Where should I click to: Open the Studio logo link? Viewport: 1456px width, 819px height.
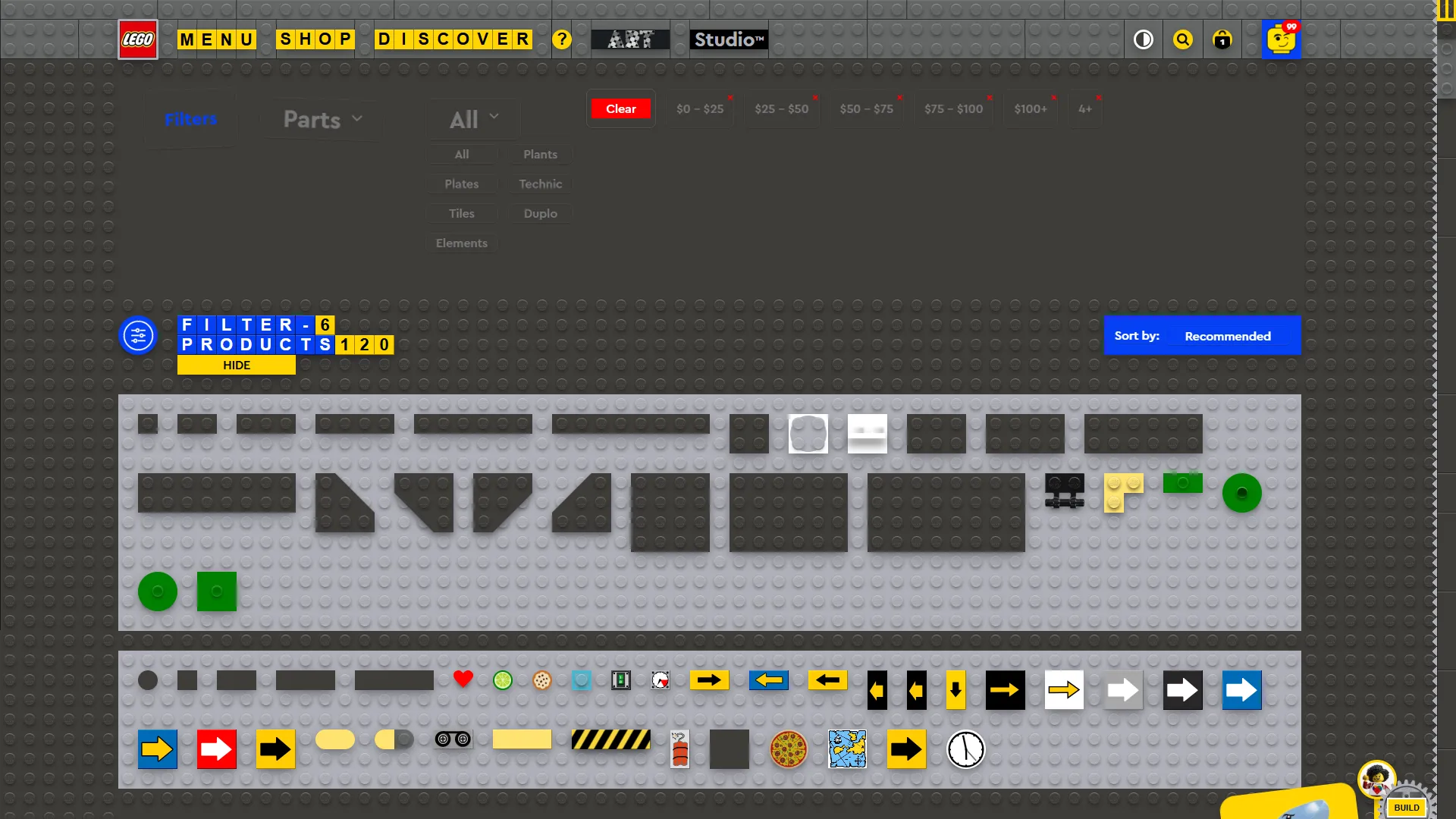coord(729,39)
